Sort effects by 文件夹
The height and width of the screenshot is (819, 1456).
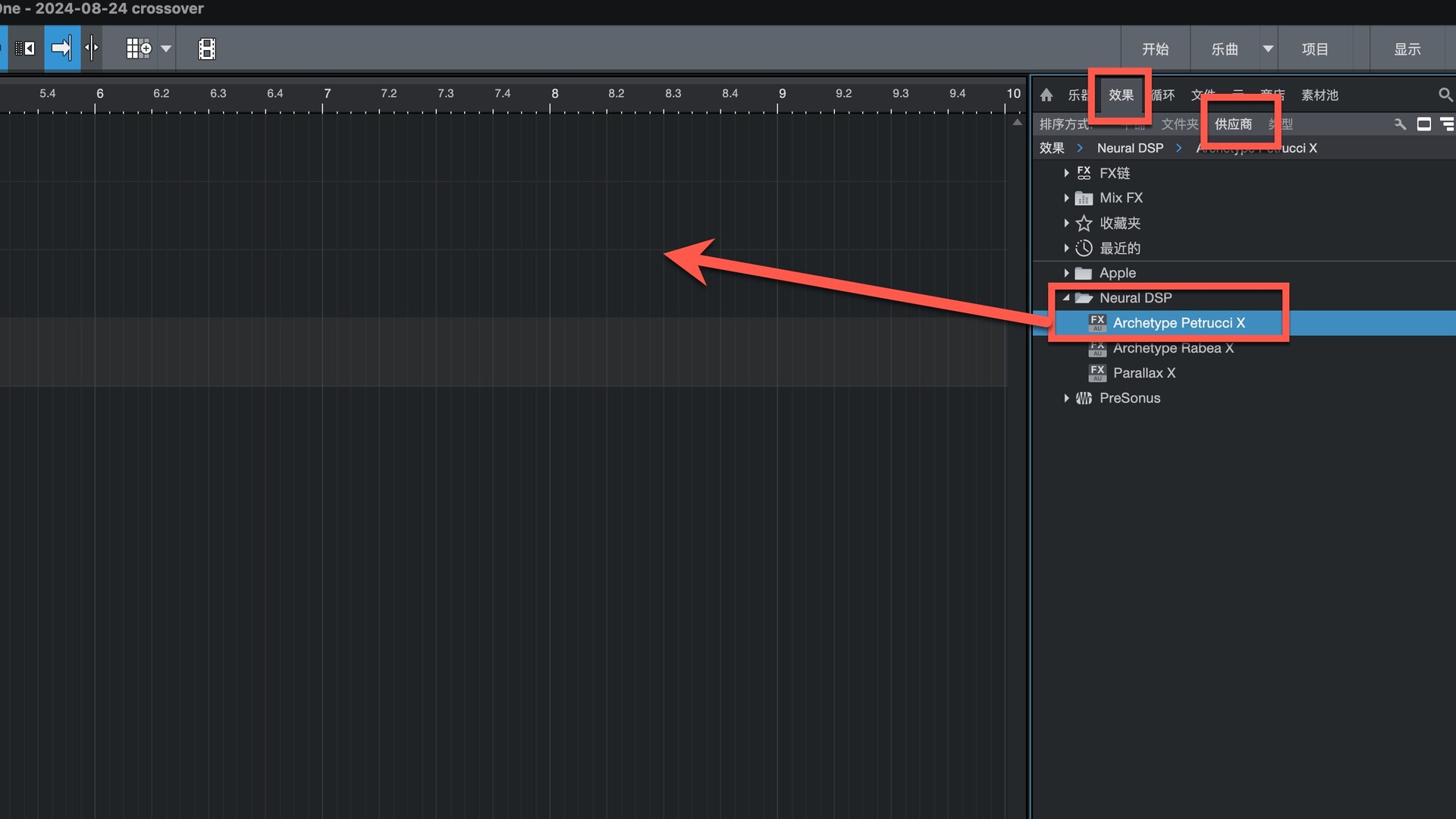click(x=1179, y=124)
